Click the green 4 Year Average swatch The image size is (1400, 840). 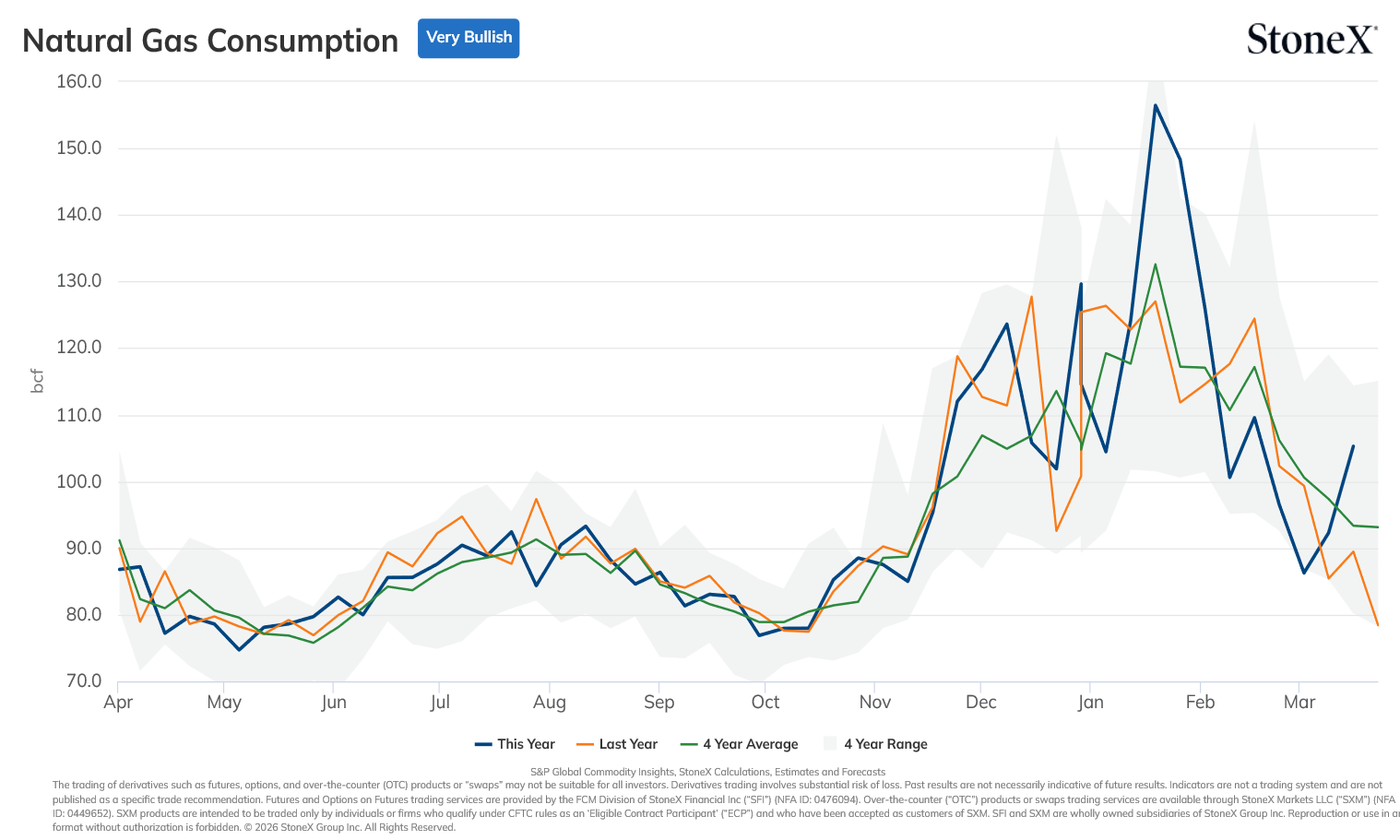click(x=689, y=744)
